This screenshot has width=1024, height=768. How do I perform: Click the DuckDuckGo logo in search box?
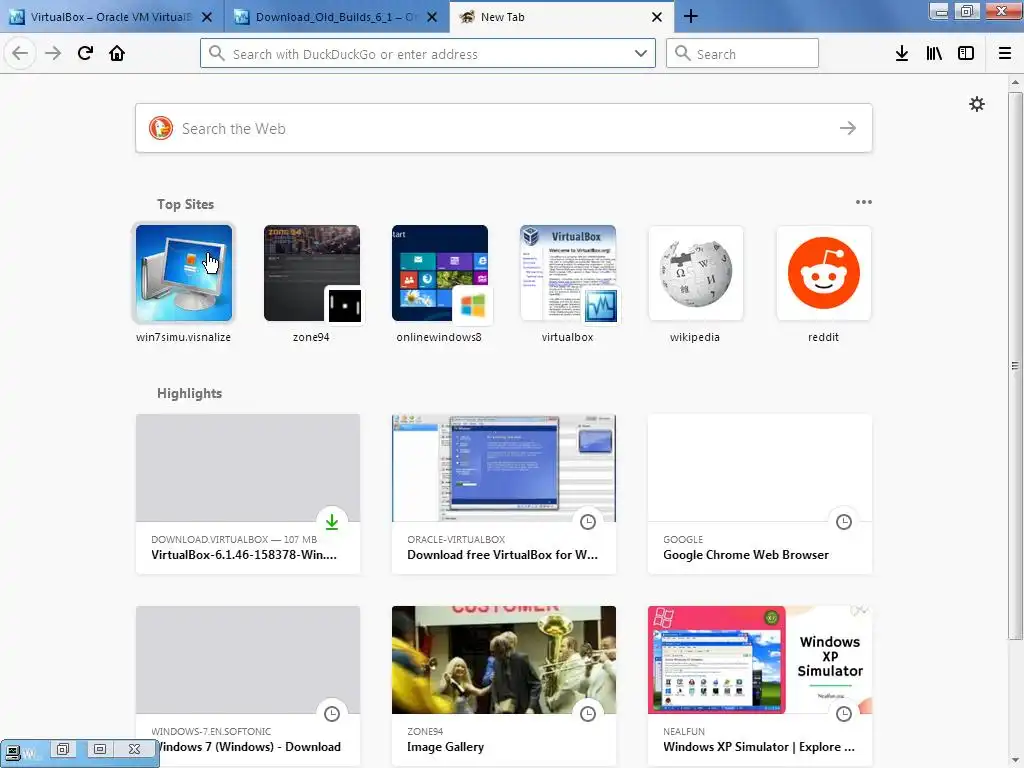(x=161, y=128)
